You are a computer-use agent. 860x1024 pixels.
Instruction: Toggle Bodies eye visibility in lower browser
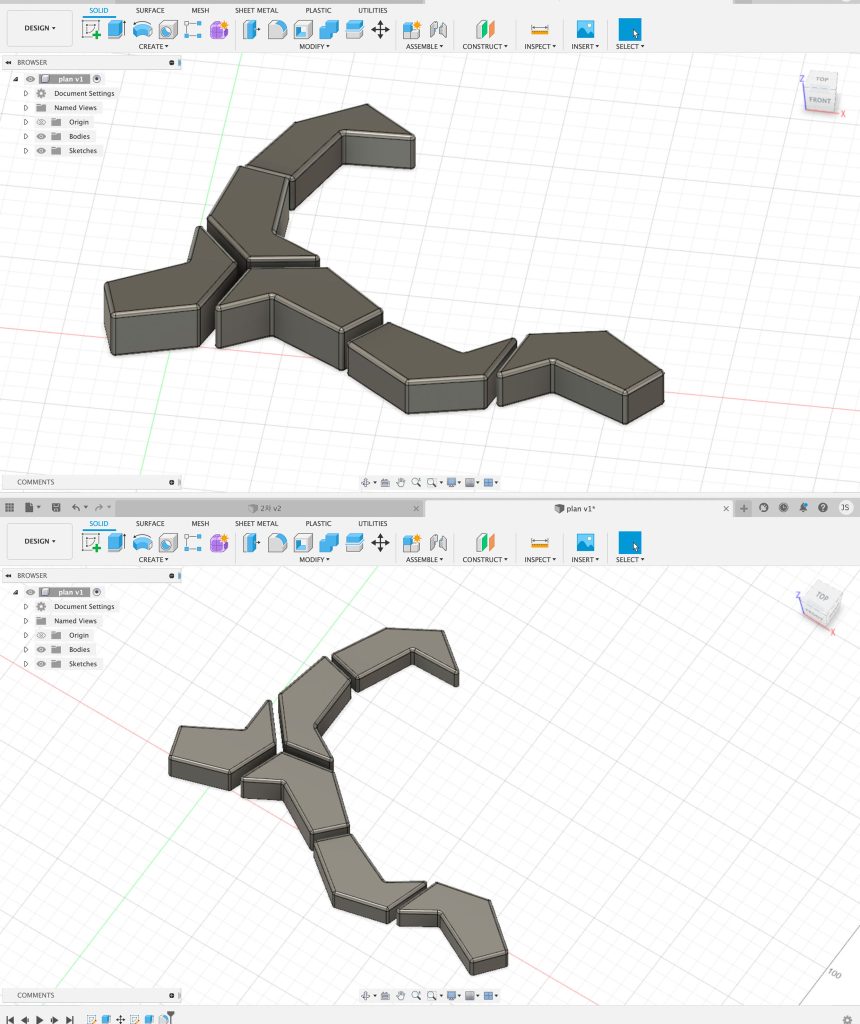pyautogui.click(x=41, y=650)
